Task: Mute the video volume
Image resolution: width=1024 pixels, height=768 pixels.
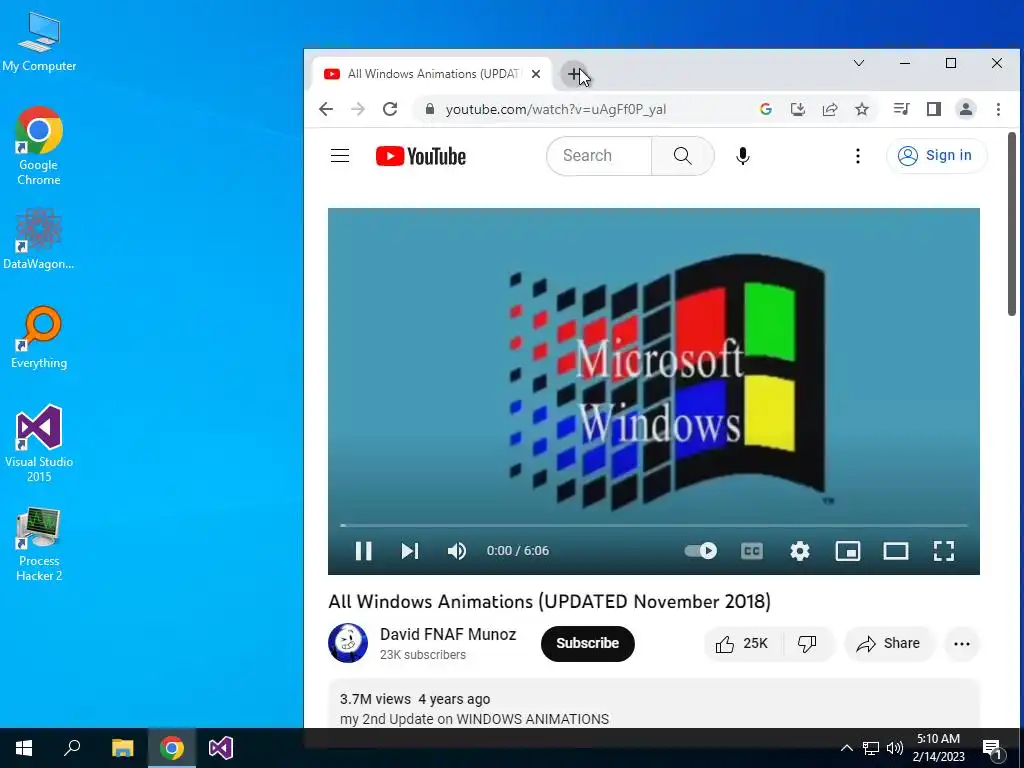Action: (456, 551)
